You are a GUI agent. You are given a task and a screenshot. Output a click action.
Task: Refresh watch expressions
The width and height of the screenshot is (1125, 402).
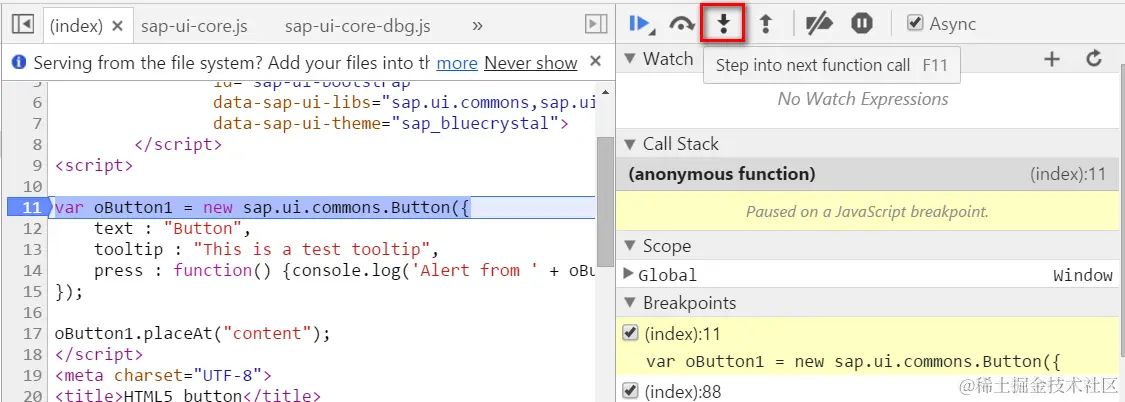[x=1093, y=59]
